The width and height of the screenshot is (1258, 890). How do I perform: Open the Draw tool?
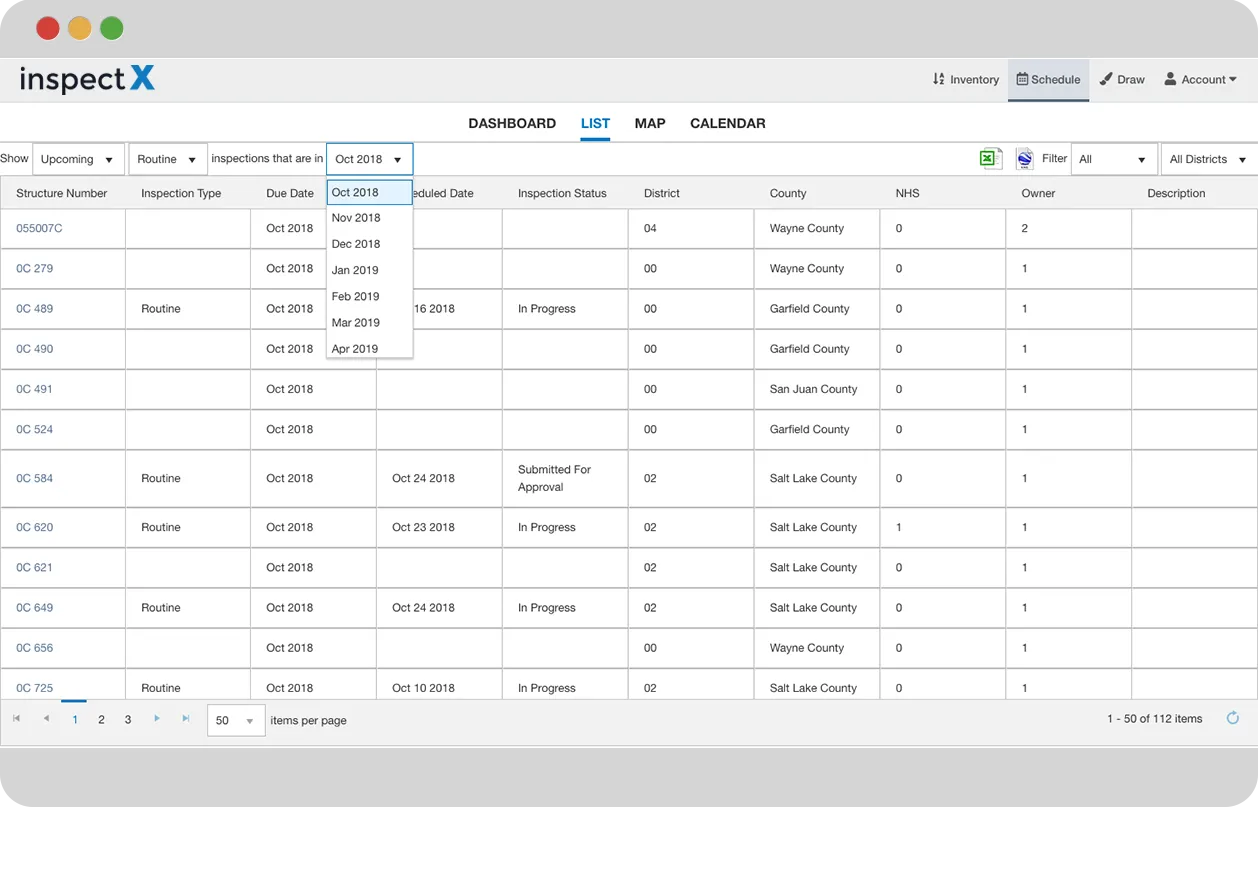click(x=1122, y=79)
